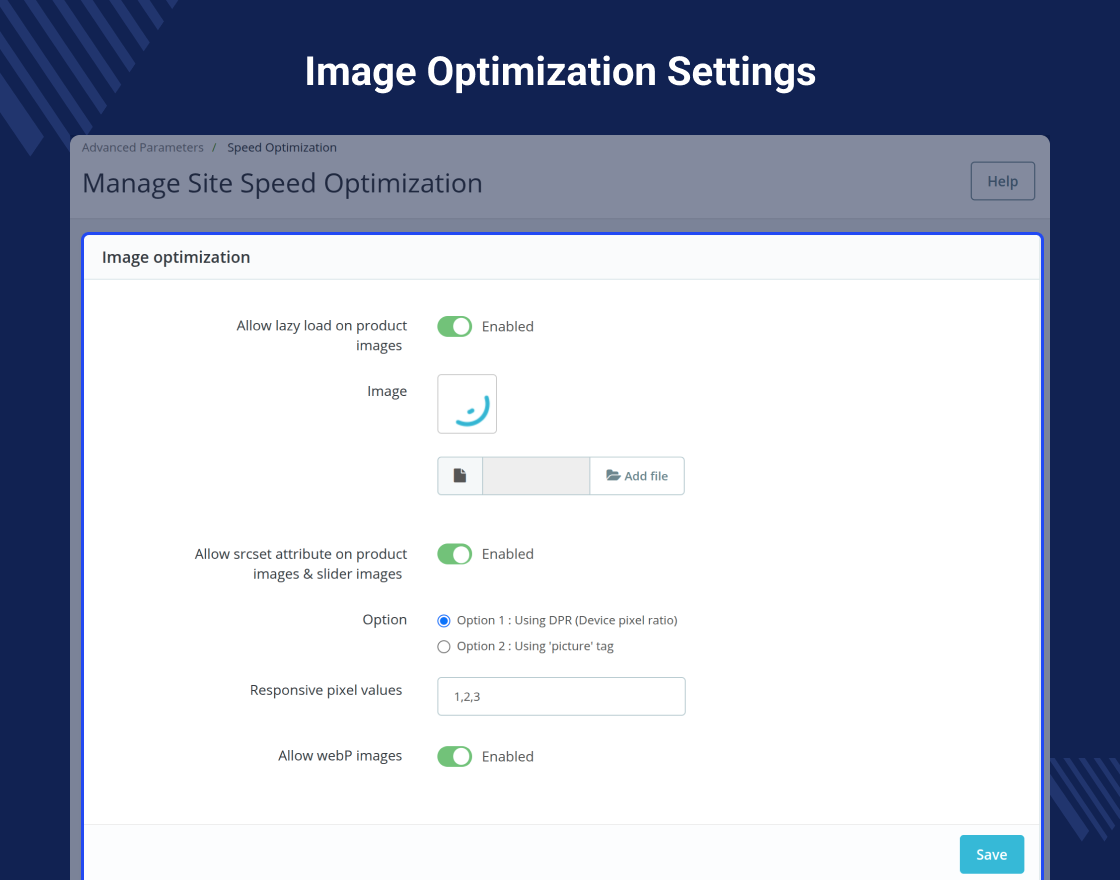Go to Speed Optimization breadcrumb
Image resolution: width=1120 pixels, height=880 pixels.
[x=281, y=147]
